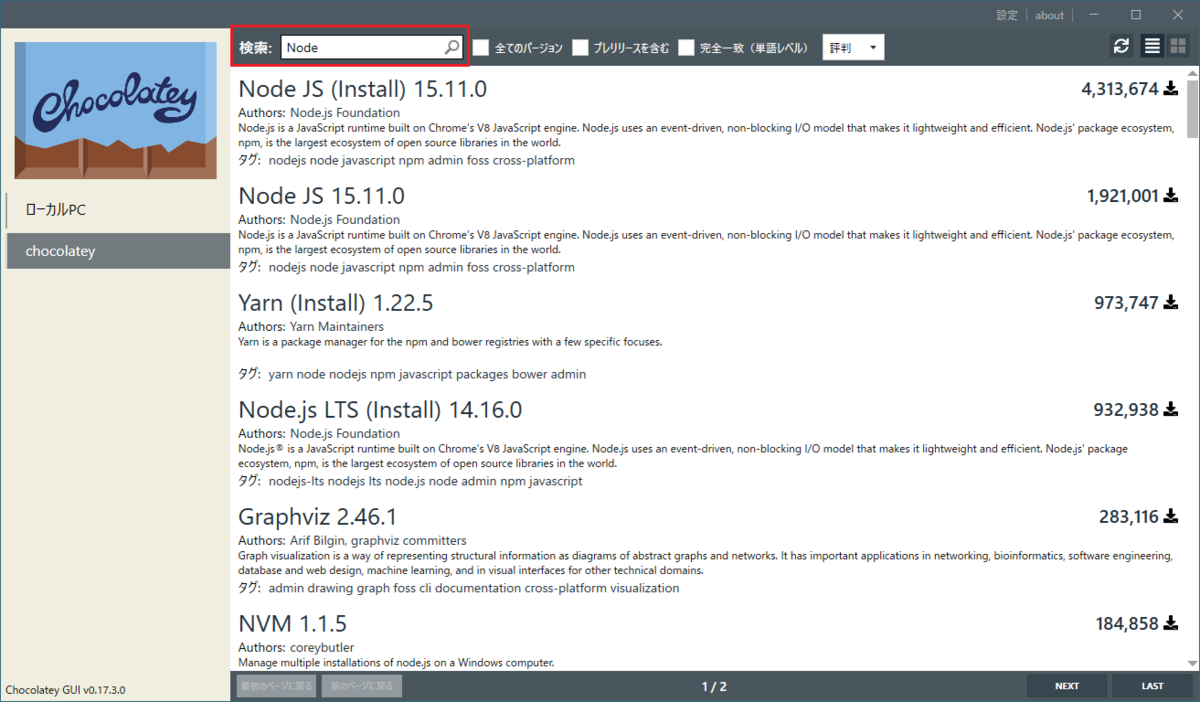Click 前のページに戻る button
The image size is (1200, 702).
362,686
